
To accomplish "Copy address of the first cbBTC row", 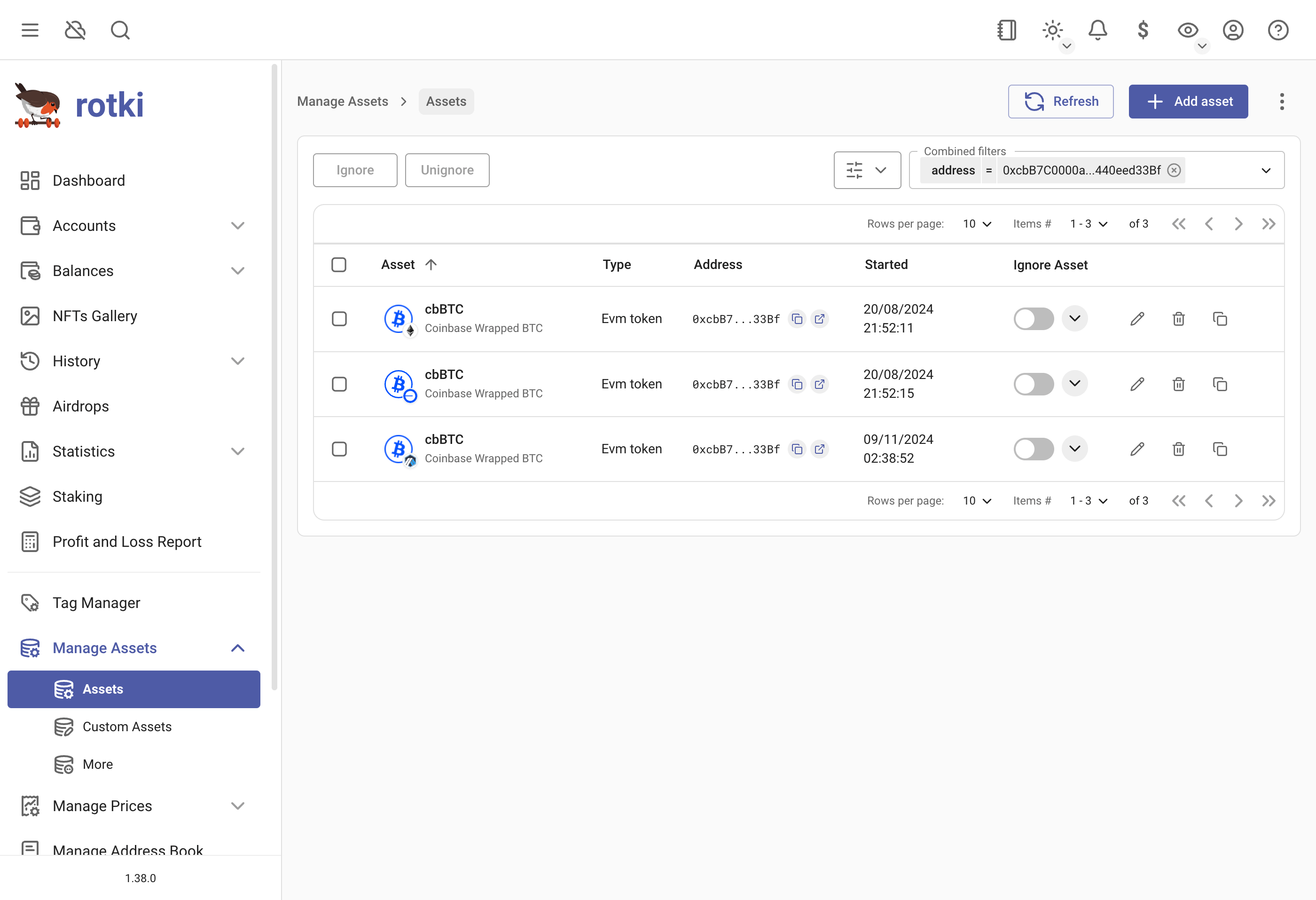I will point(797,319).
